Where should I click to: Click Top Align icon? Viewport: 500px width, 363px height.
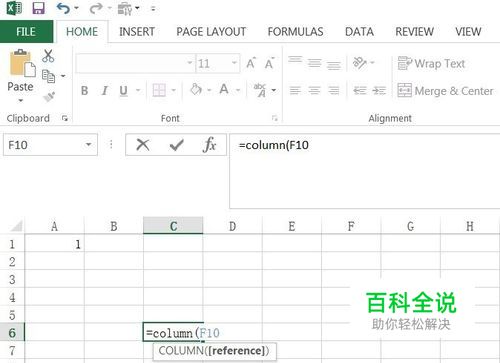point(295,60)
